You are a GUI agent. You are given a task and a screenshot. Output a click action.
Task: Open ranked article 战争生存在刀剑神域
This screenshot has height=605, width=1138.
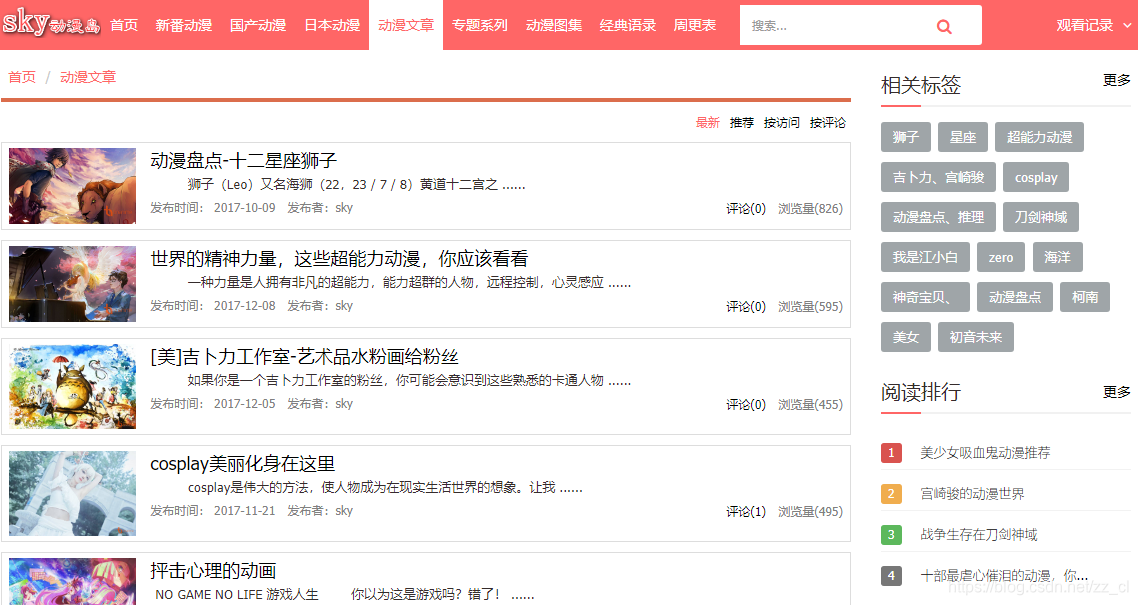click(x=978, y=535)
